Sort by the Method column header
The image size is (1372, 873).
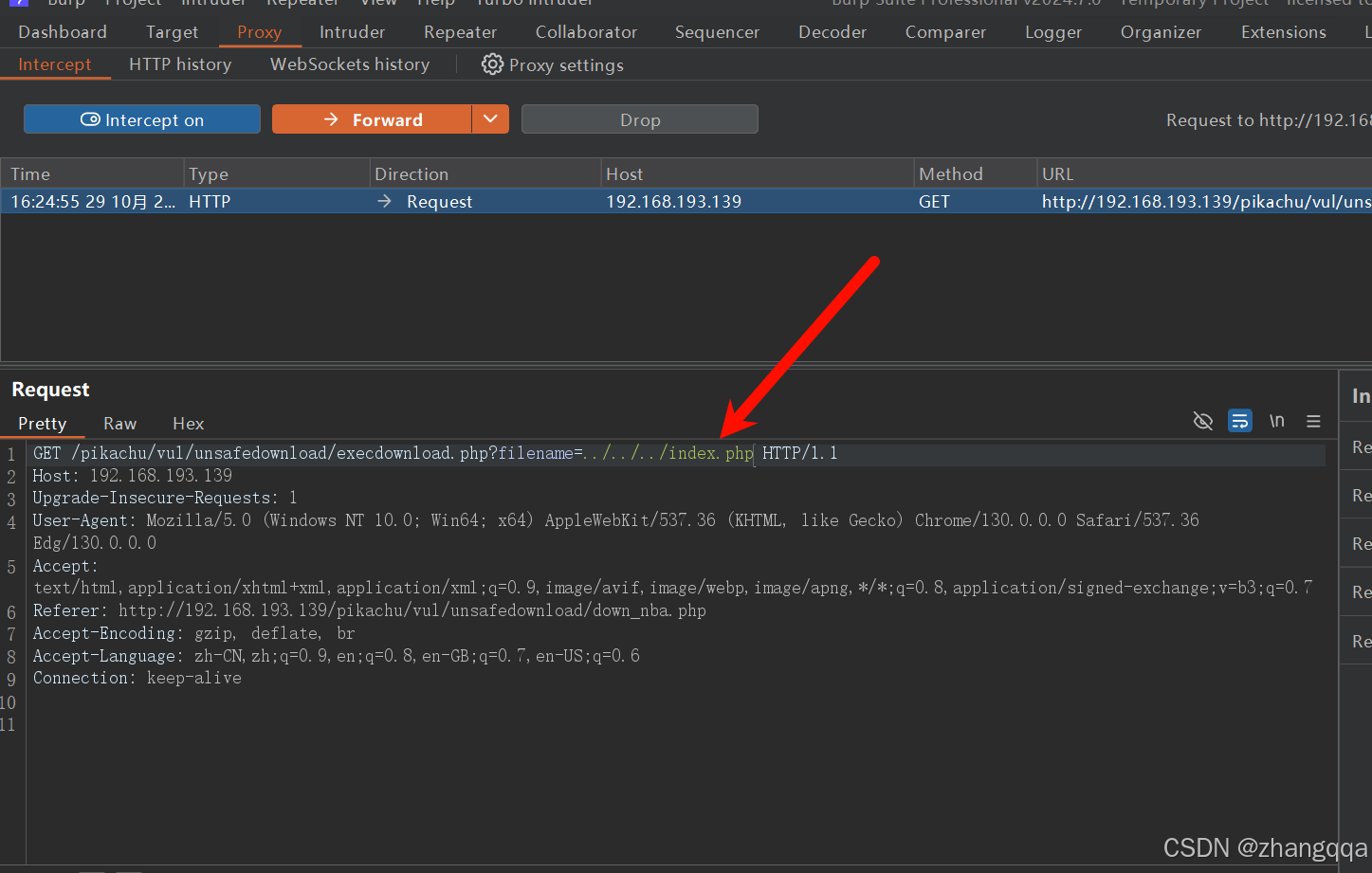tap(976, 174)
